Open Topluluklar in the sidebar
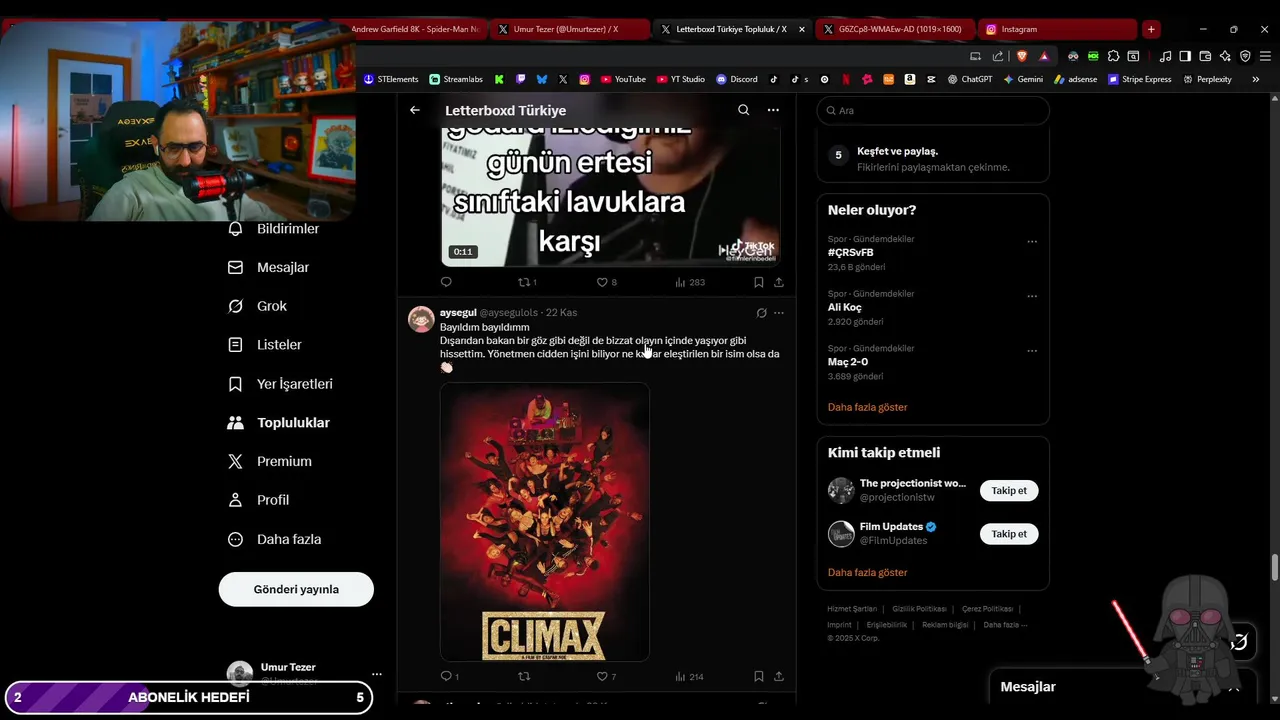 278,423
